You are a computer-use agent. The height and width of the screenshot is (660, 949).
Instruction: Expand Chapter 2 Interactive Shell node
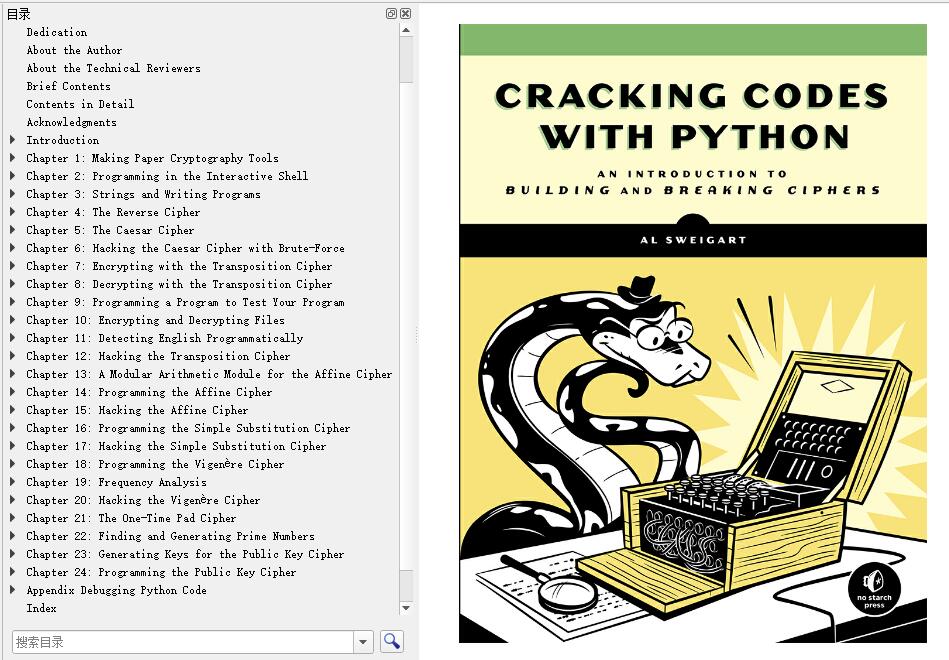pyautogui.click(x=13, y=176)
